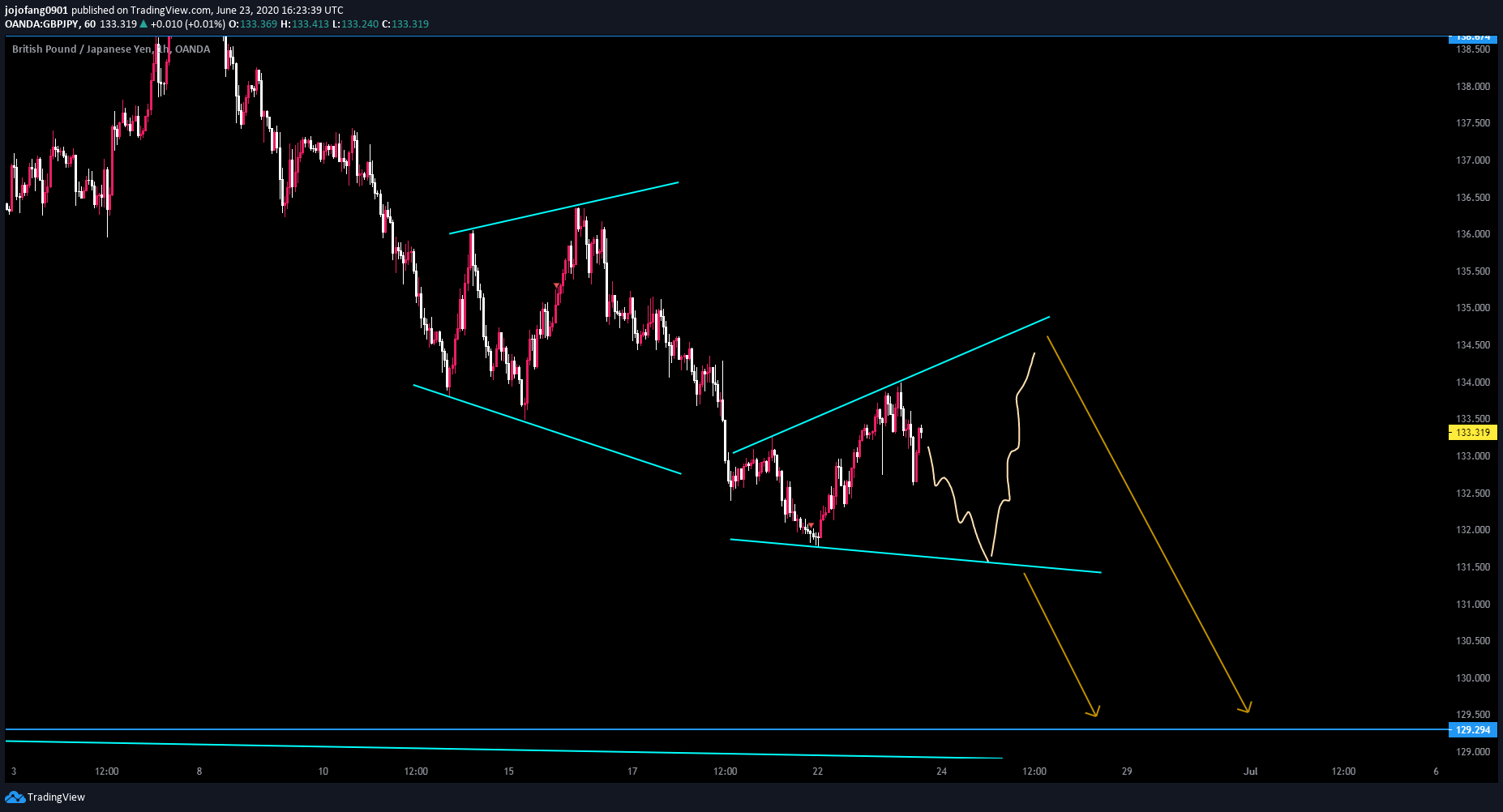Click the TradingView wordmark in the footer
The width and height of the screenshot is (1503, 812).
click(x=56, y=797)
